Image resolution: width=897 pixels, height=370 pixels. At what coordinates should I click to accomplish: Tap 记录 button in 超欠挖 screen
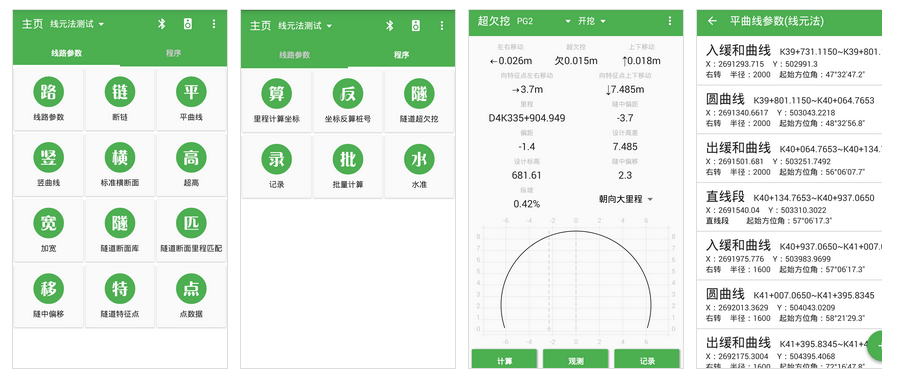(x=647, y=360)
